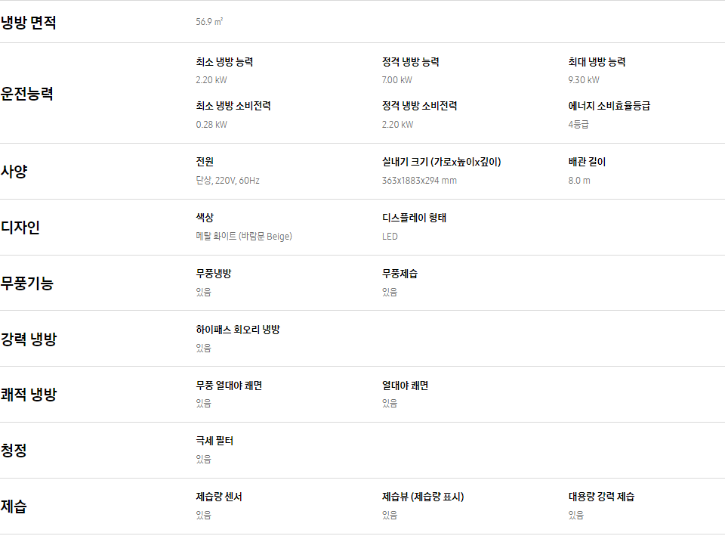Click the 운전능력 section heading

pyautogui.click(x=27, y=94)
